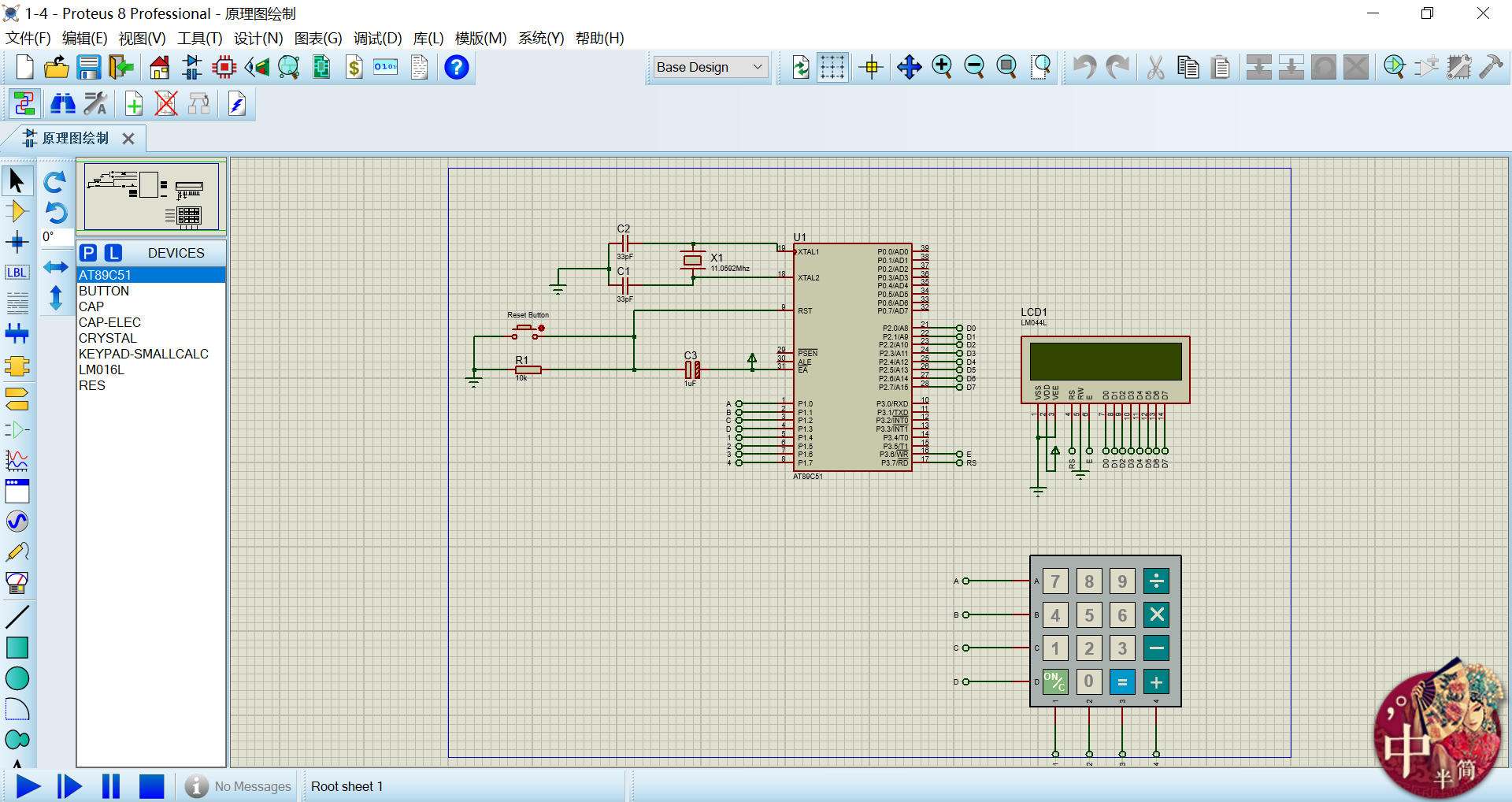
Task: Click the L library manage button
Action: 113,253
